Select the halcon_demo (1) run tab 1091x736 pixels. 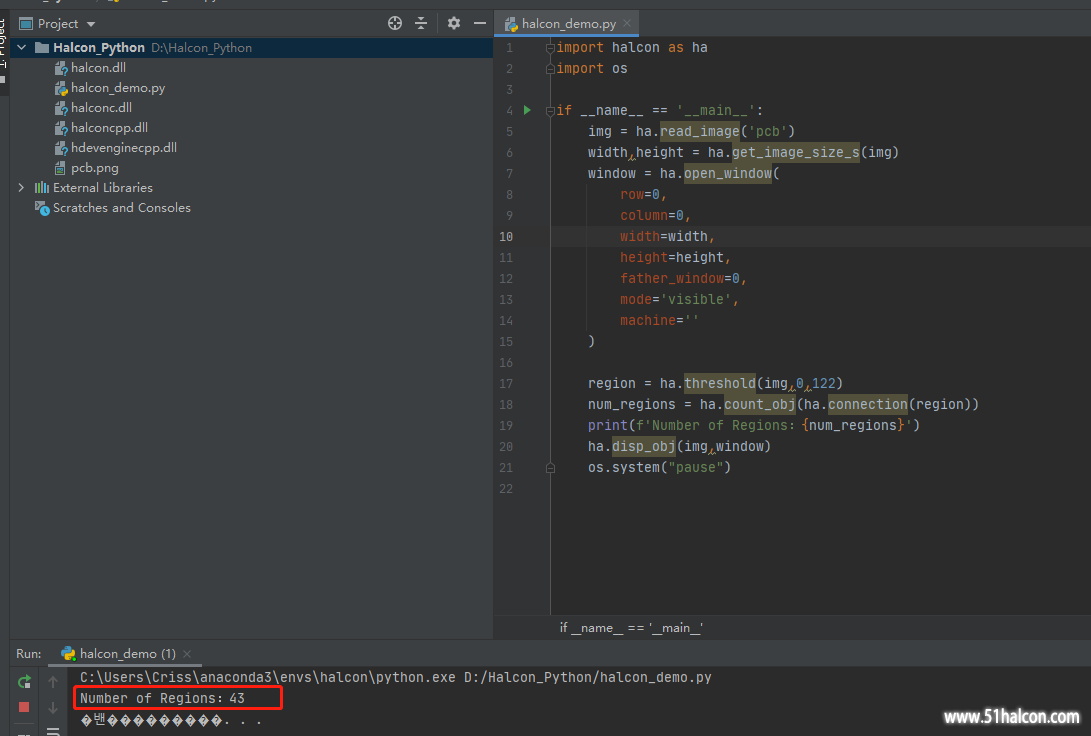pos(127,653)
